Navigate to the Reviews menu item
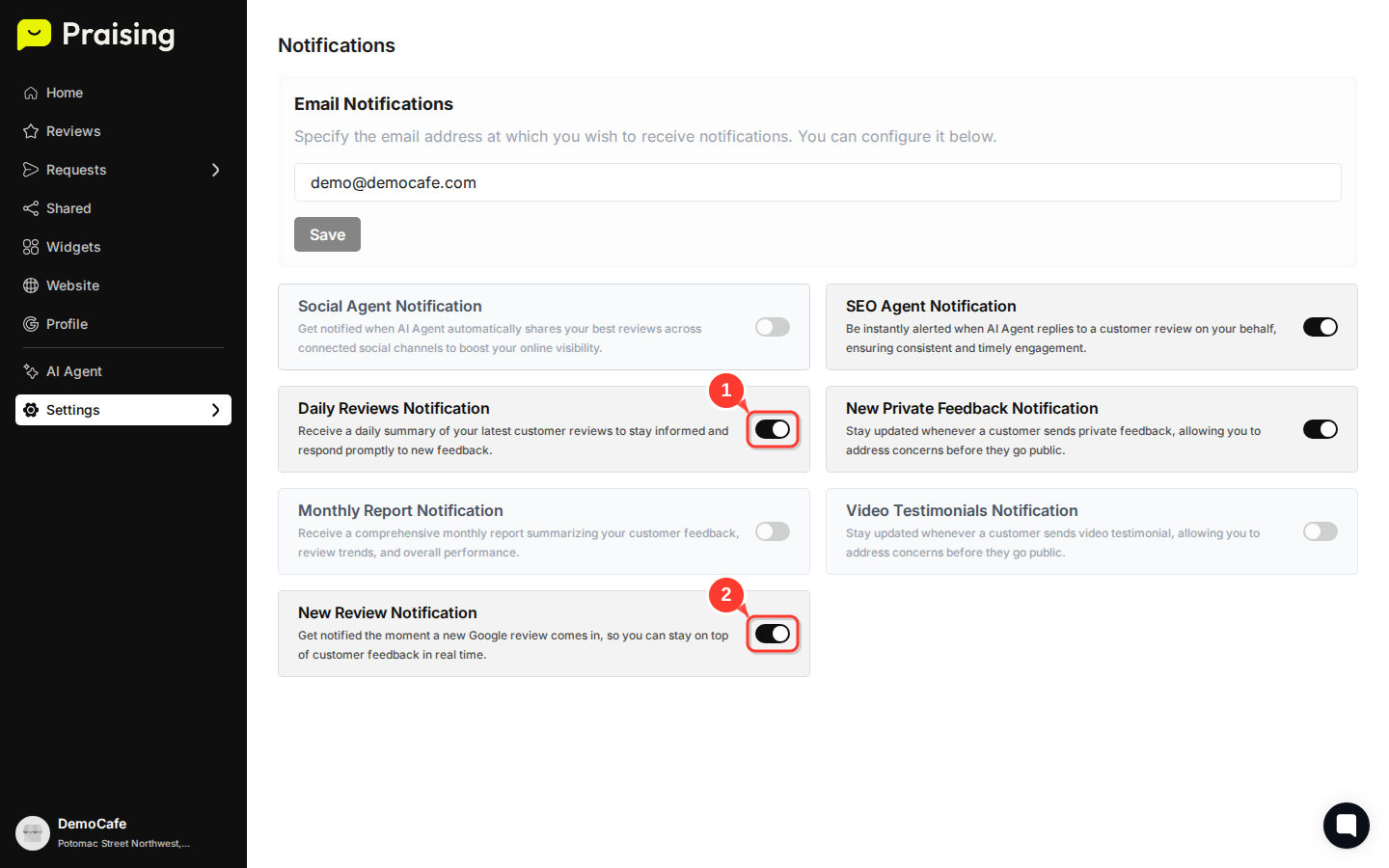The height and width of the screenshot is (868, 1389). click(x=72, y=130)
